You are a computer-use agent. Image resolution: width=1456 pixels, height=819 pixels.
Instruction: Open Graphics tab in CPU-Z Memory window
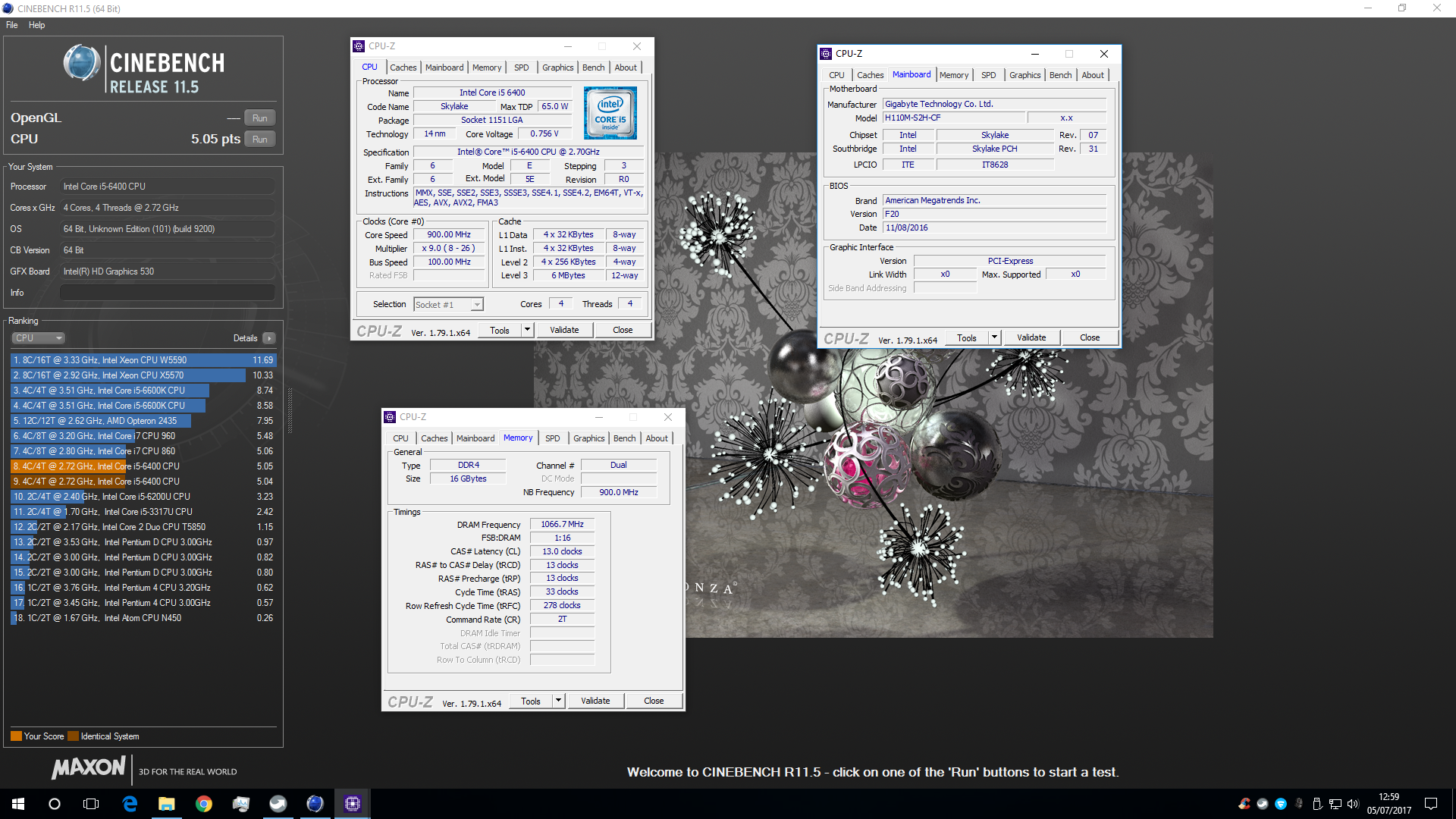[589, 438]
